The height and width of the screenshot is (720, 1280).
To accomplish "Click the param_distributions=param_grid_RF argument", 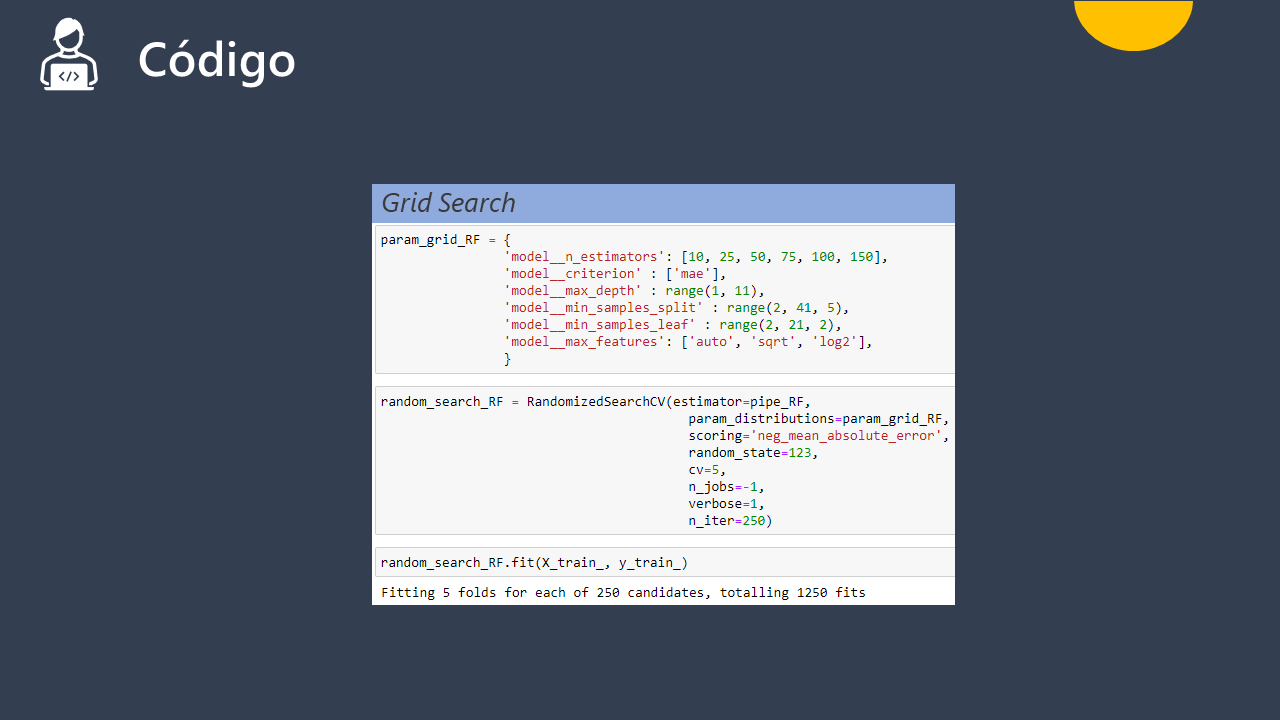I will point(818,419).
